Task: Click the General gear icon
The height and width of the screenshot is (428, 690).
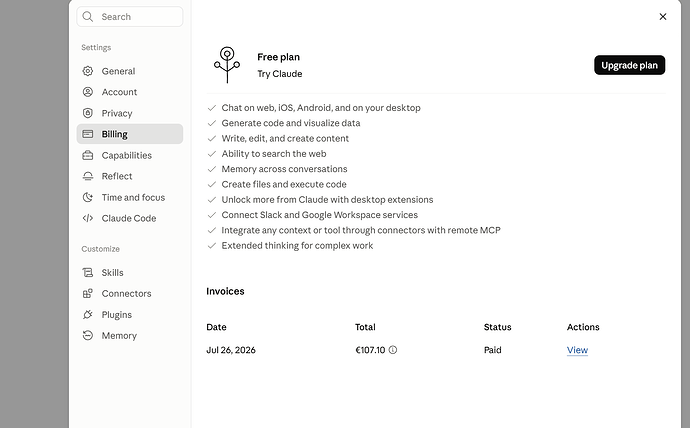Action: tap(88, 71)
